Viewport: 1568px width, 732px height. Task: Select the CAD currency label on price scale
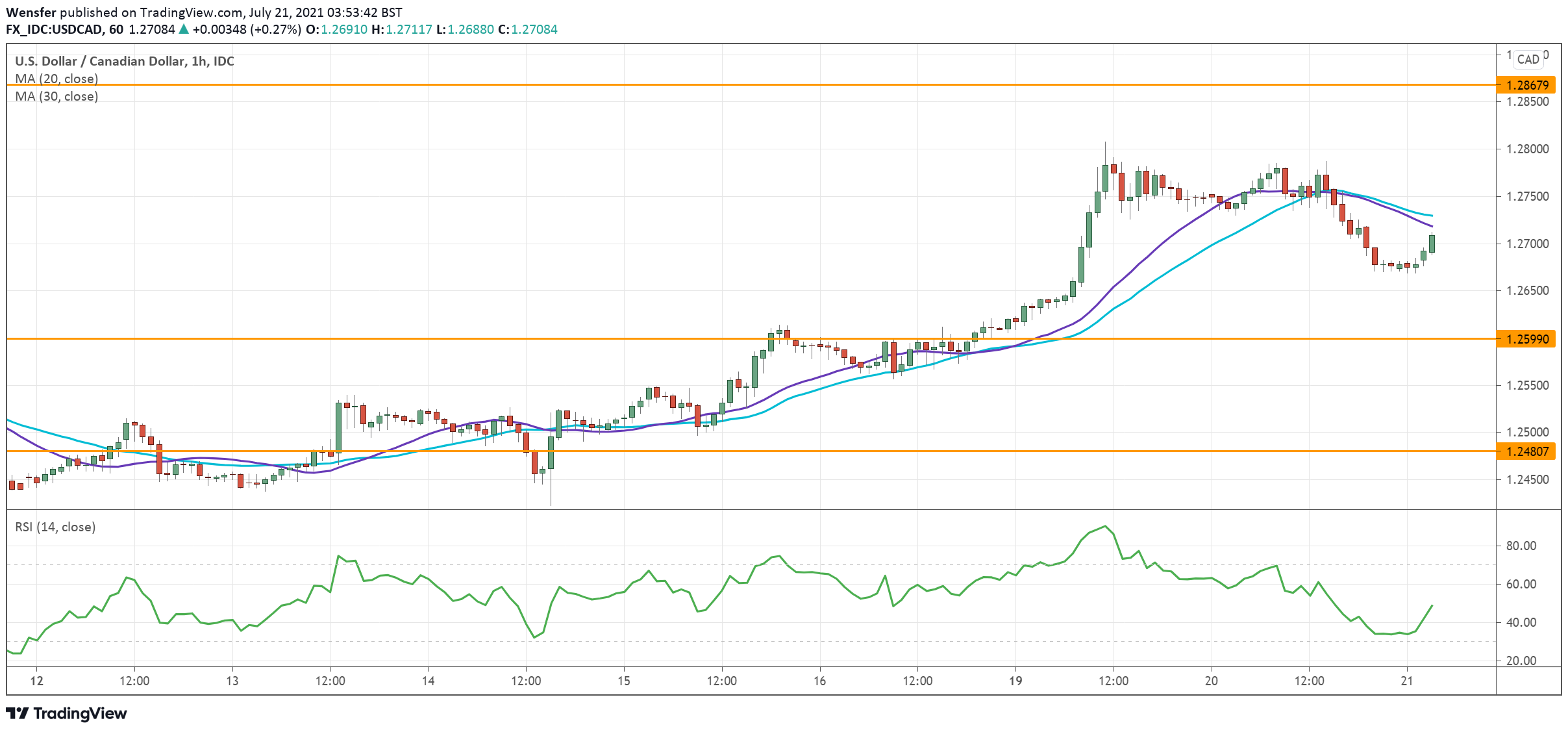point(1529,60)
